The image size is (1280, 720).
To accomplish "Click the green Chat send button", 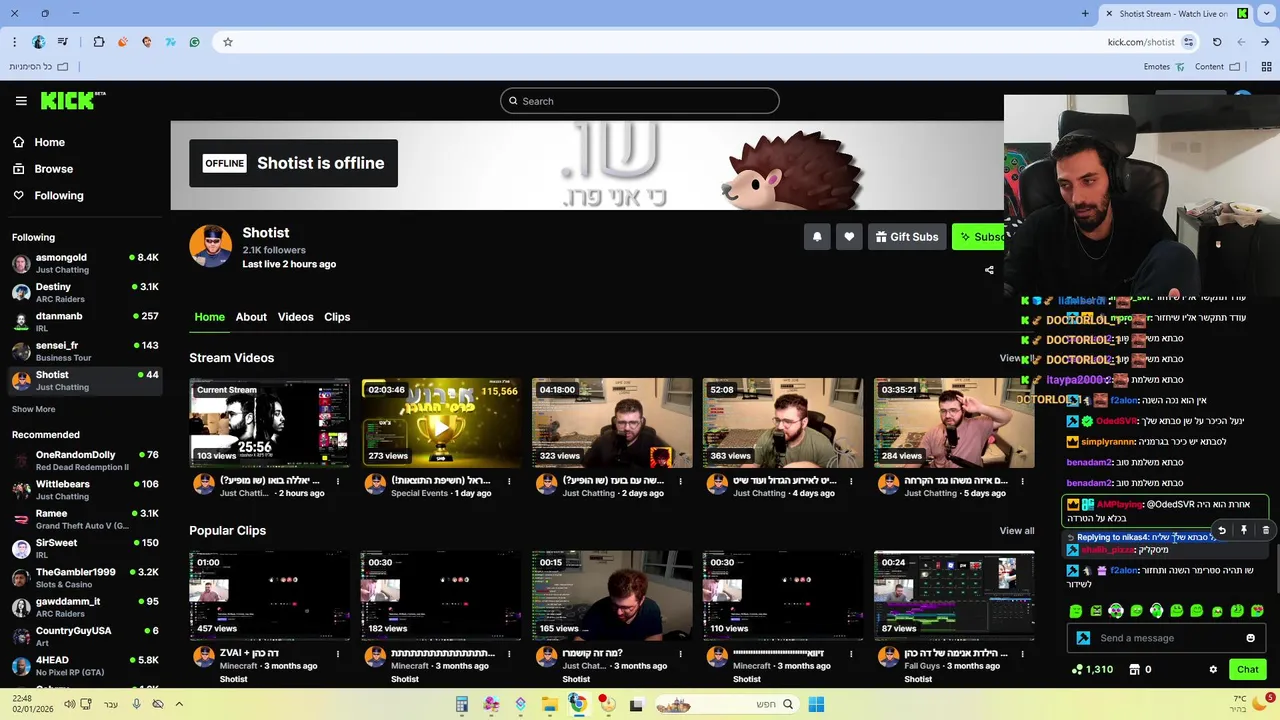I will tap(1248, 670).
